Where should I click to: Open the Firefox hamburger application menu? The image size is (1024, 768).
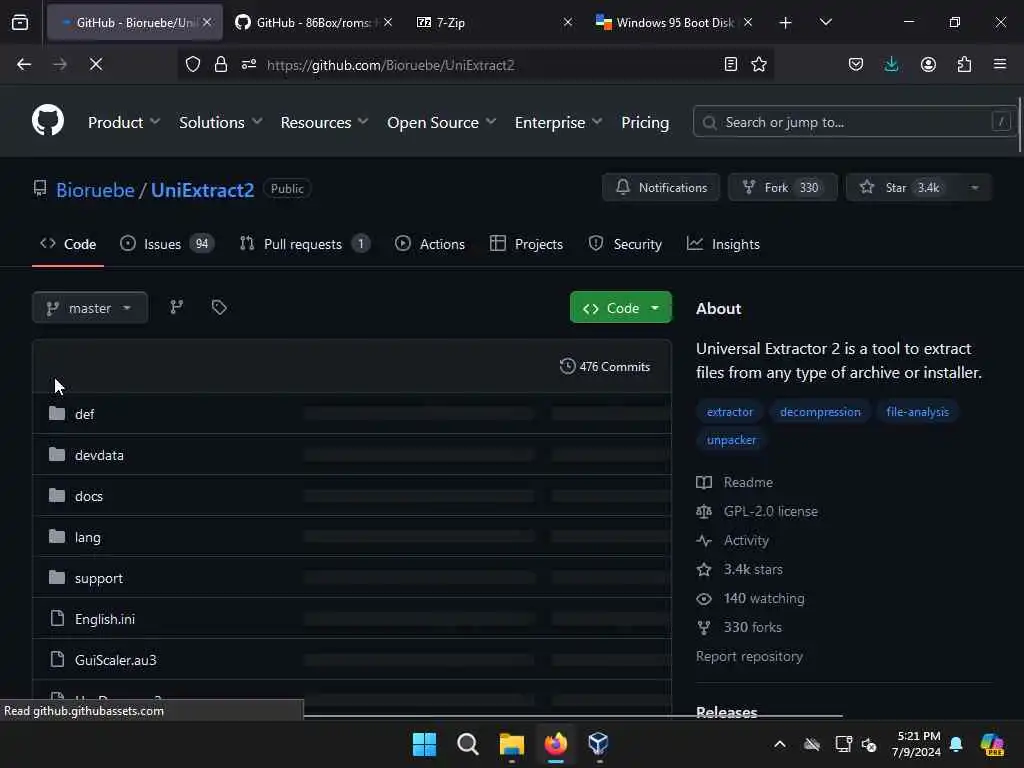coord(1000,64)
